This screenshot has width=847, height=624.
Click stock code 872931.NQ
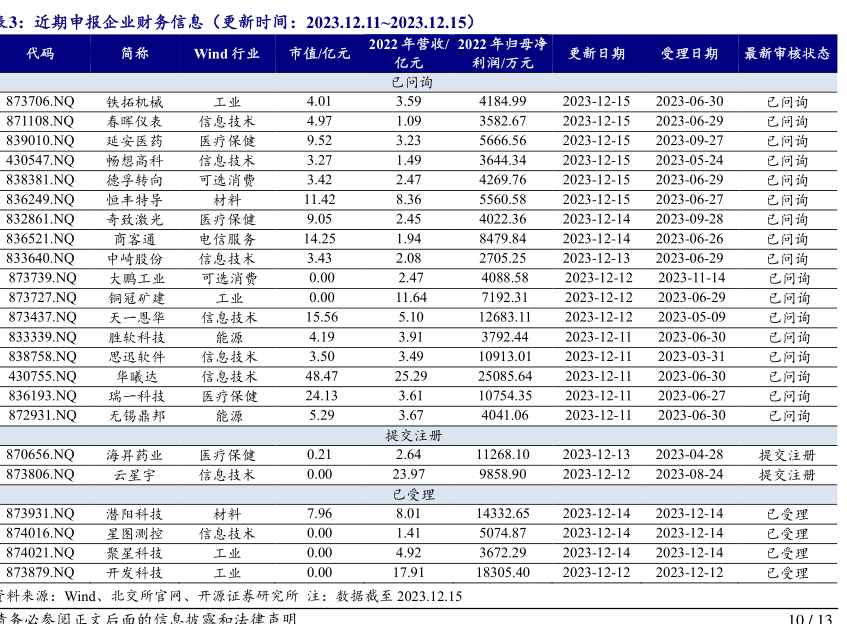[x=43, y=415]
